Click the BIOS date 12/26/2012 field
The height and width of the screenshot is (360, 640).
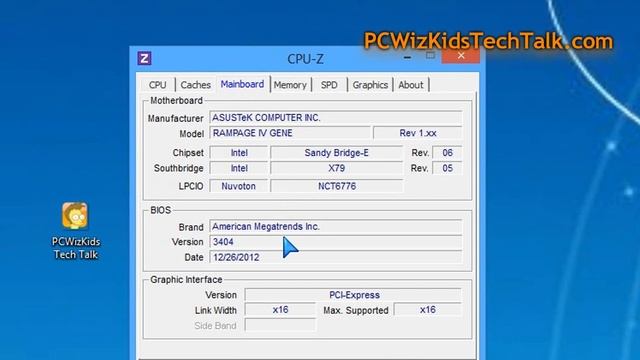(336, 257)
